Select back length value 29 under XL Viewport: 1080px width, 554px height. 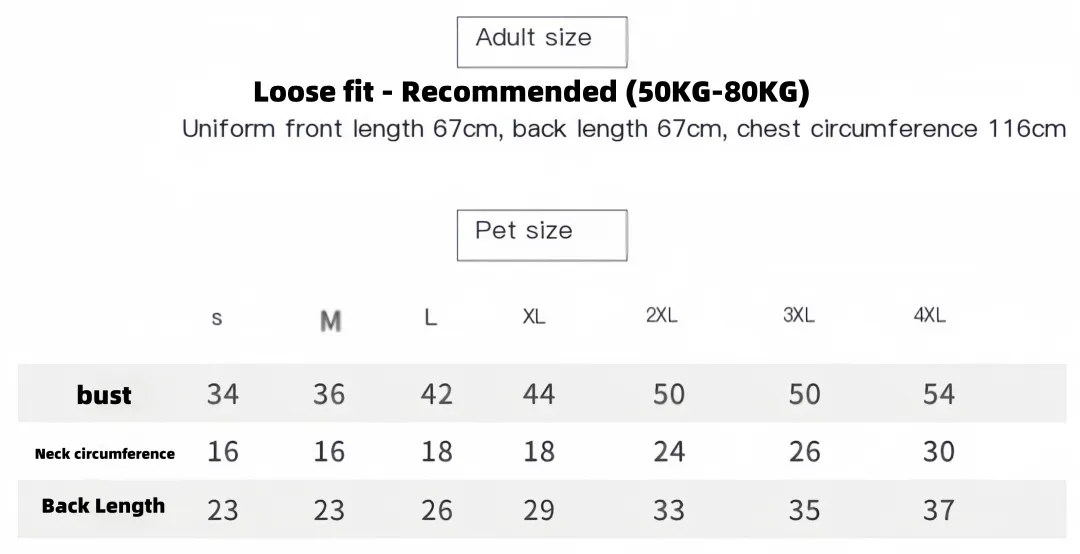(539, 510)
